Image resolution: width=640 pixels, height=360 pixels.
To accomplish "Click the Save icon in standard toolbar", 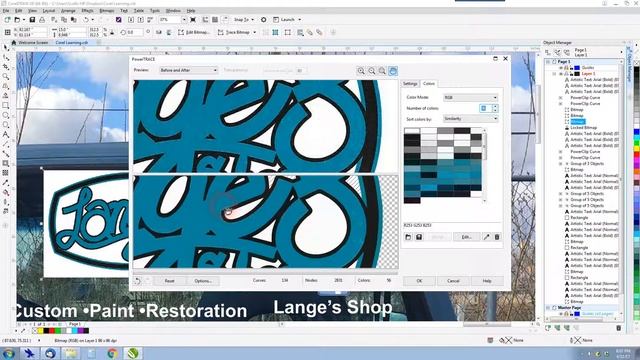I will [x=32, y=20].
